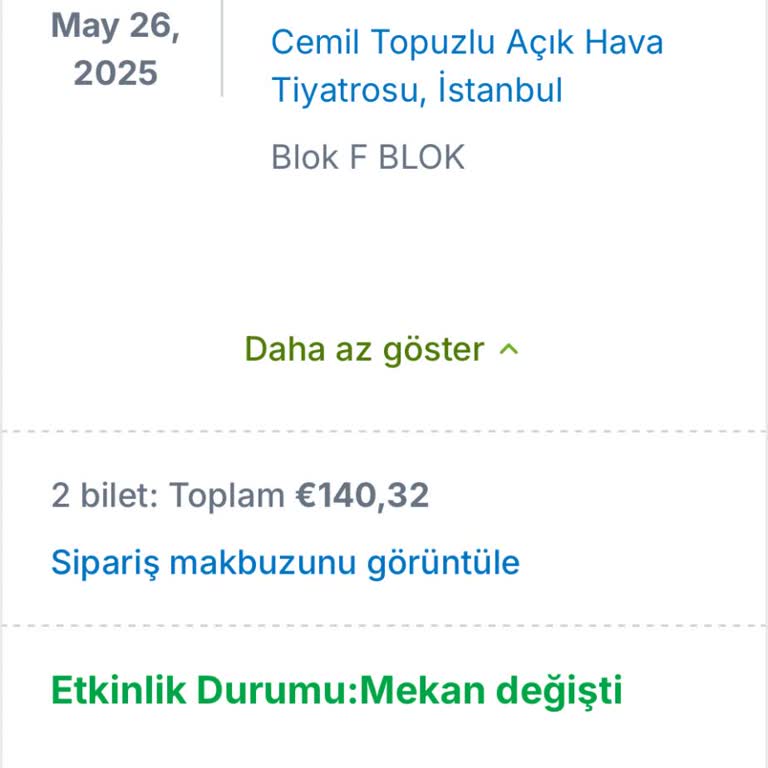Screen dimensions: 768x768
Task: Open the Cemil Topuzlu Açık Hava venue link
Action: (x=466, y=42)
